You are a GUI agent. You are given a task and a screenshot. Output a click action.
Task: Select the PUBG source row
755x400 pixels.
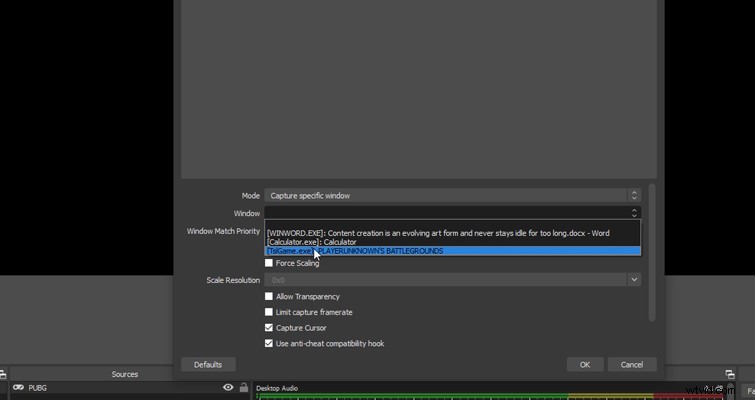[x=130, y=387]
